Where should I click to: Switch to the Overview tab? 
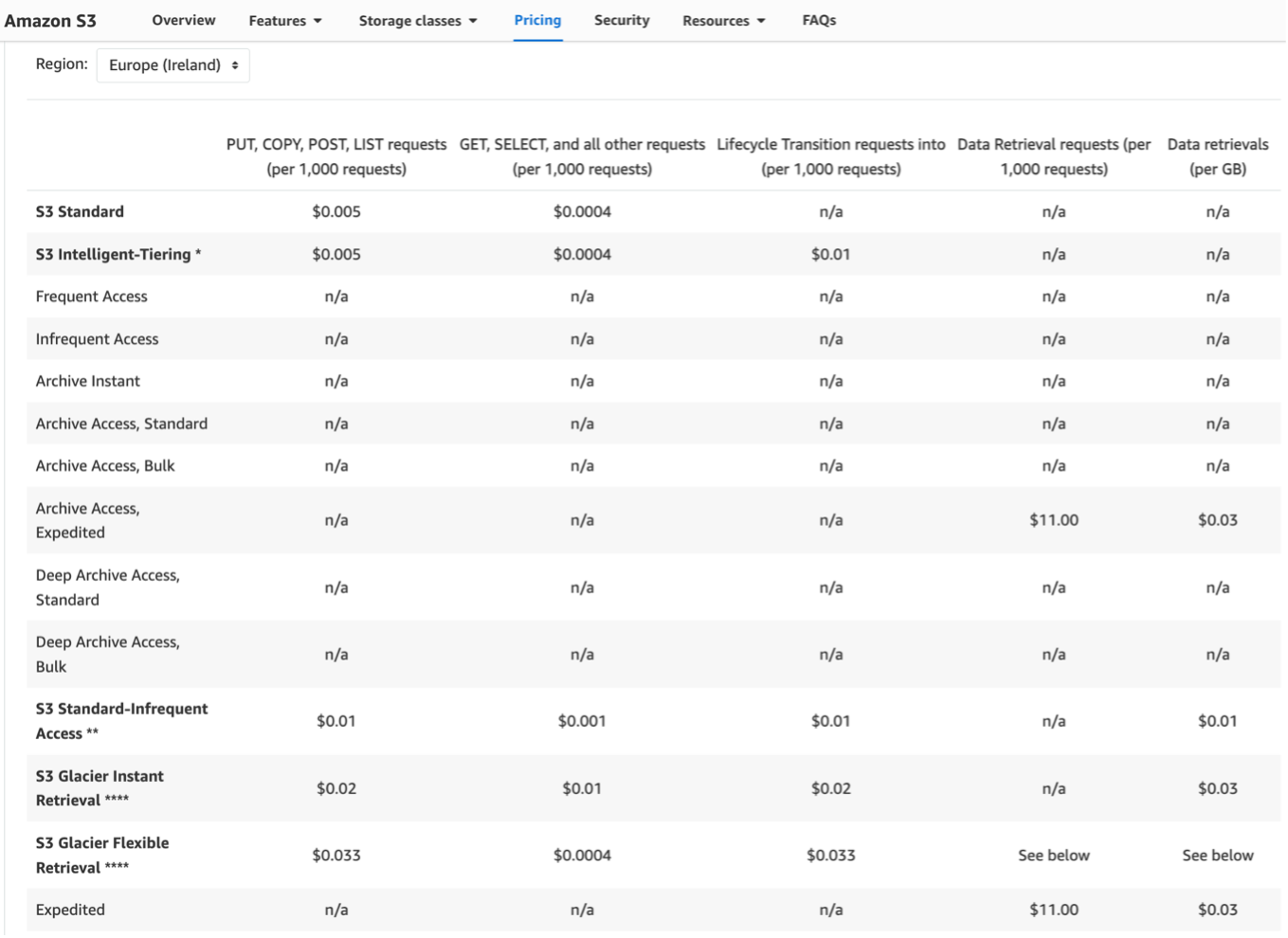[x=184, y=20]
